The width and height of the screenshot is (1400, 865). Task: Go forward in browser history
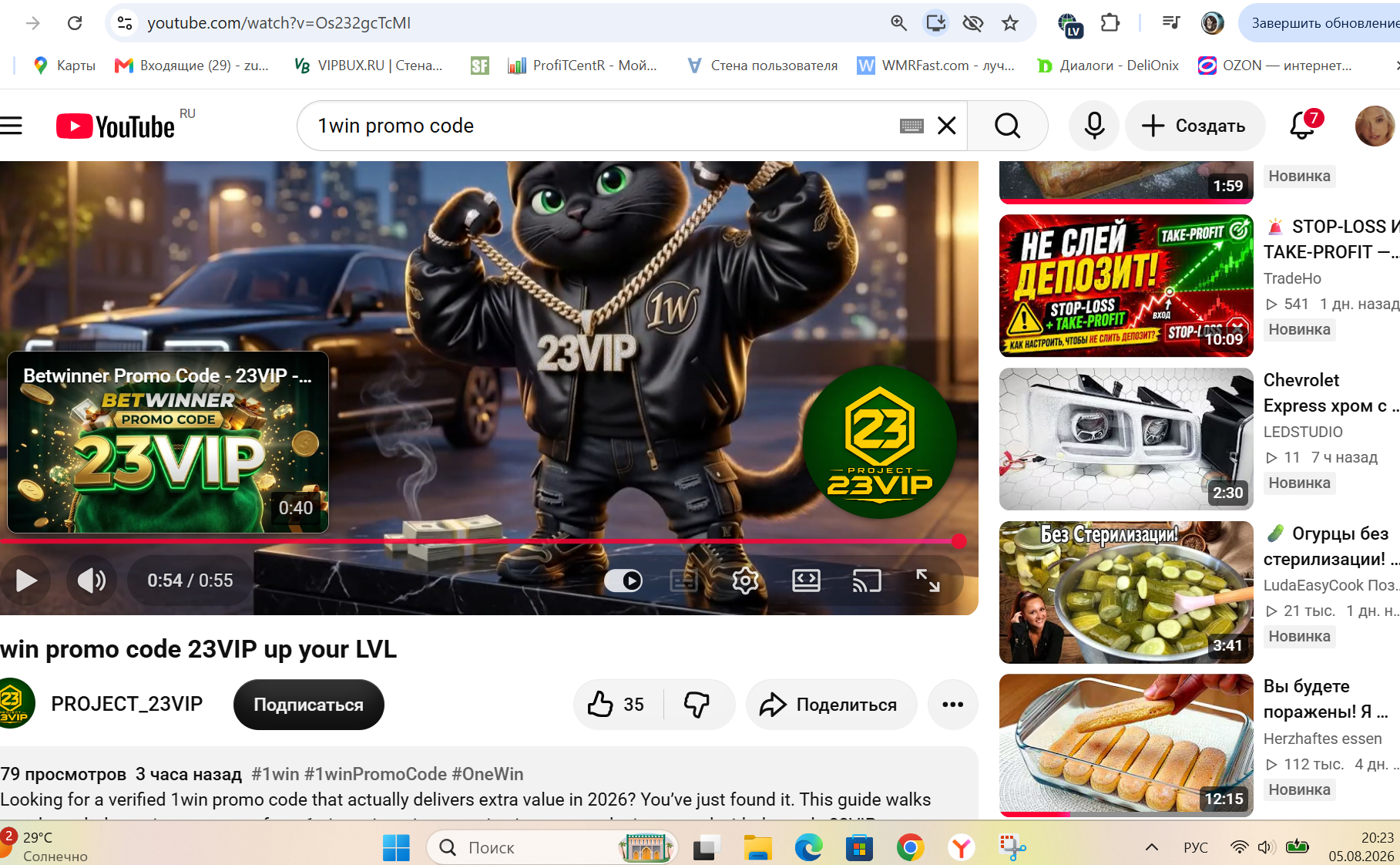[x=32, y=23]
